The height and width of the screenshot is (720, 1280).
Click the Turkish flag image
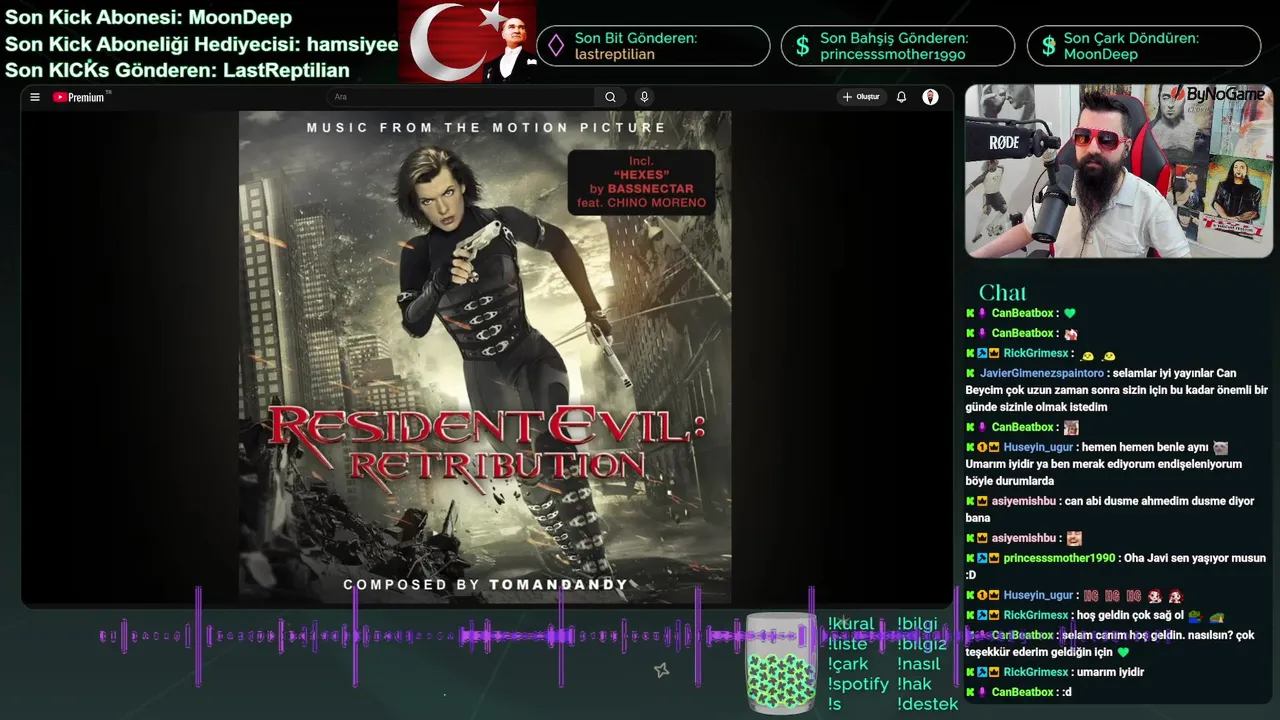click(x=467, y=42)
